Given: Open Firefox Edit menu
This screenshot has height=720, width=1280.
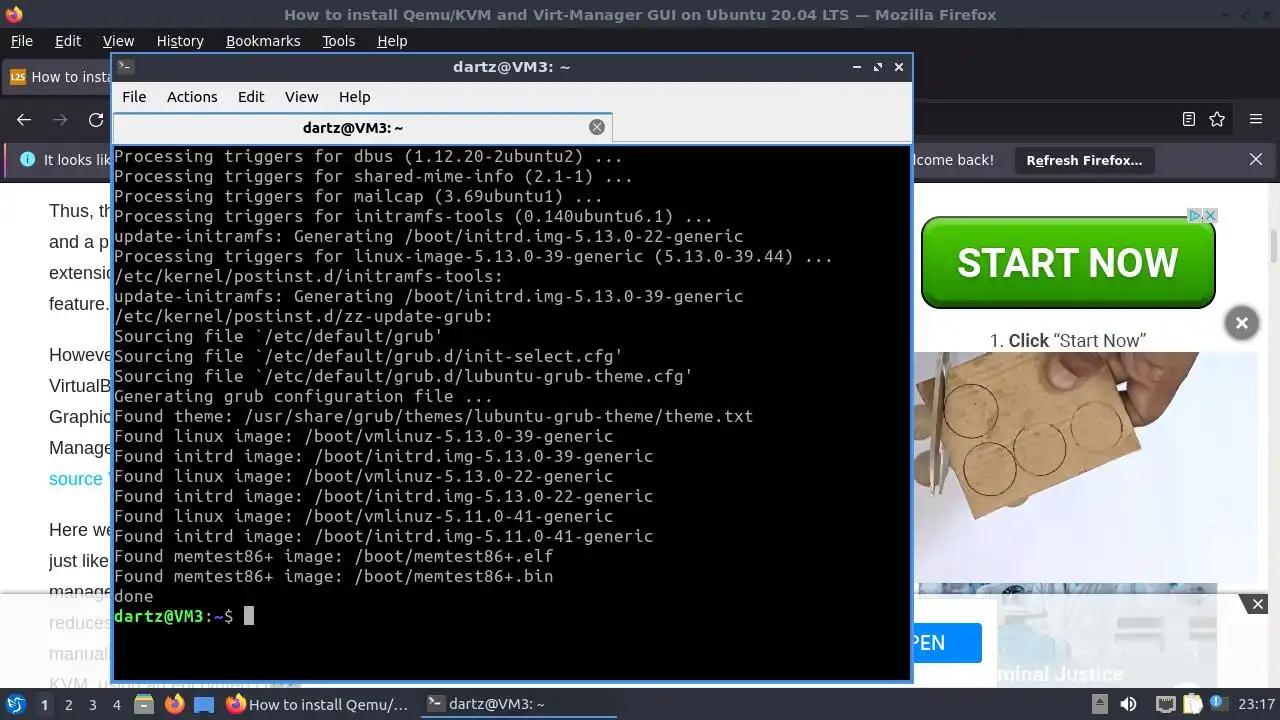Looking at the screenshot, I should point(68,41).
